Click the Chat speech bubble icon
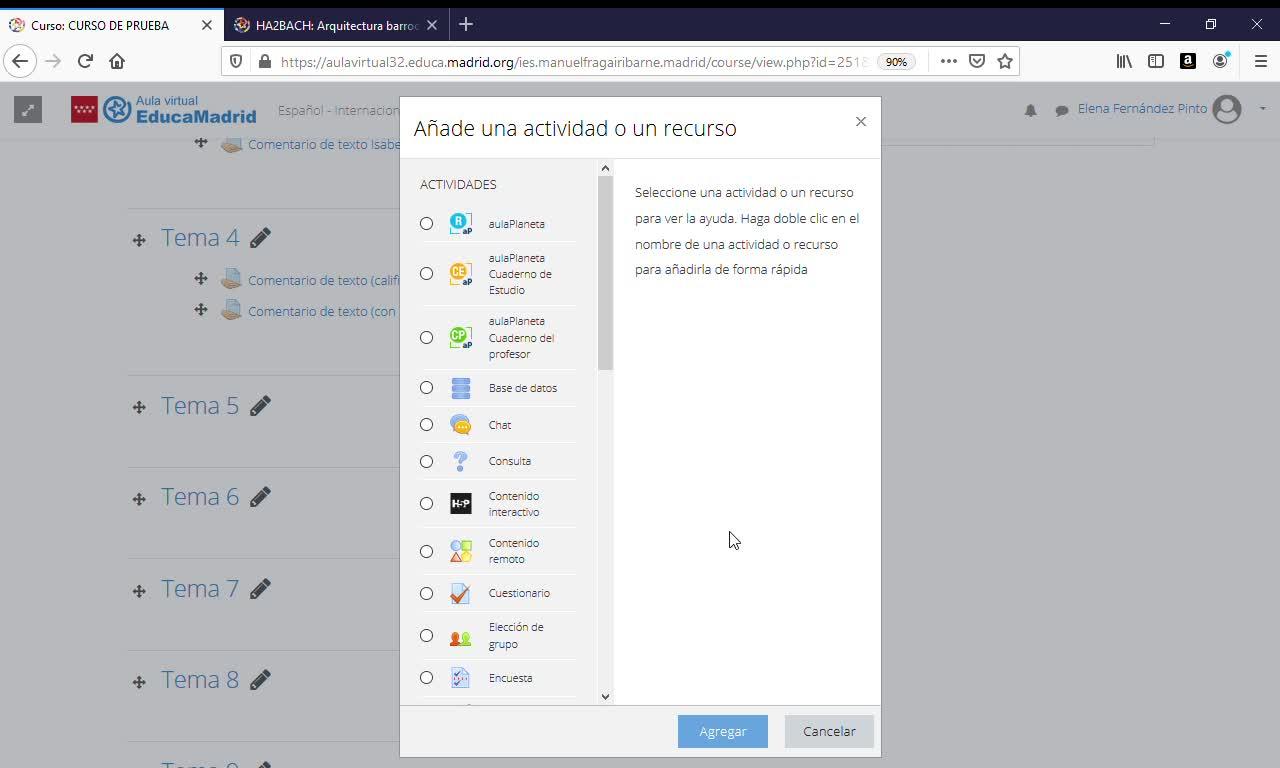1280x768 pixels. pos(461,425)
